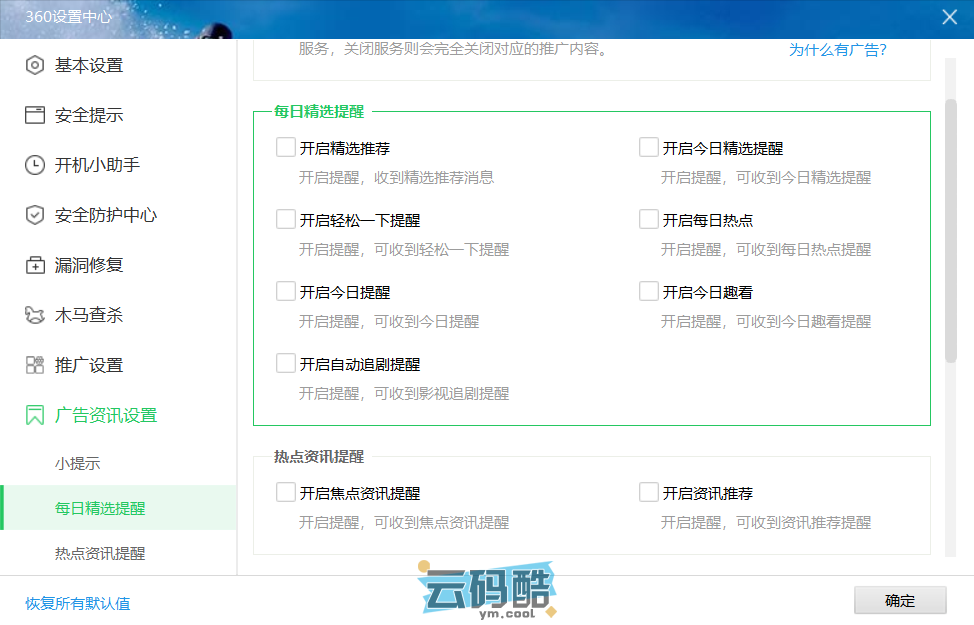Open 基本设置 settings section
974x625 pixels.
coord(74,65)
